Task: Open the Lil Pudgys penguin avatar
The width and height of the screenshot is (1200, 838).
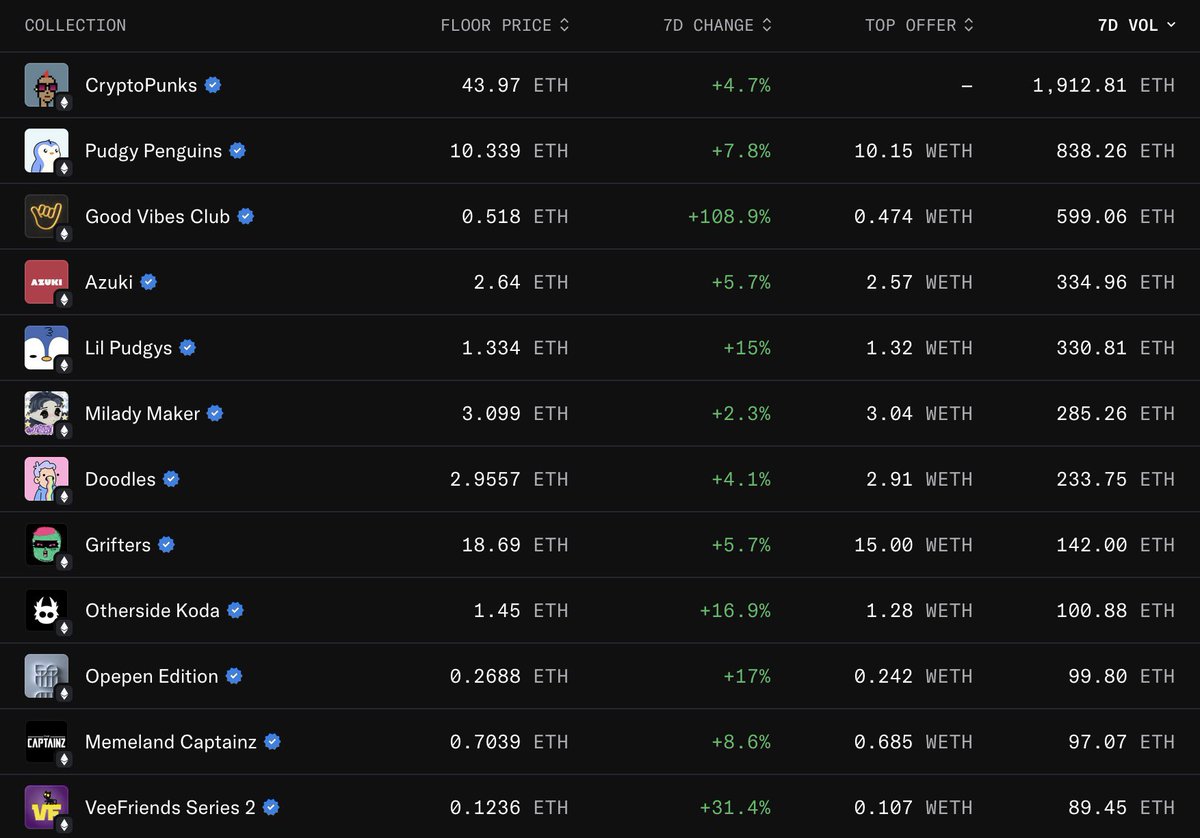Action: click(x=47, y=348)
